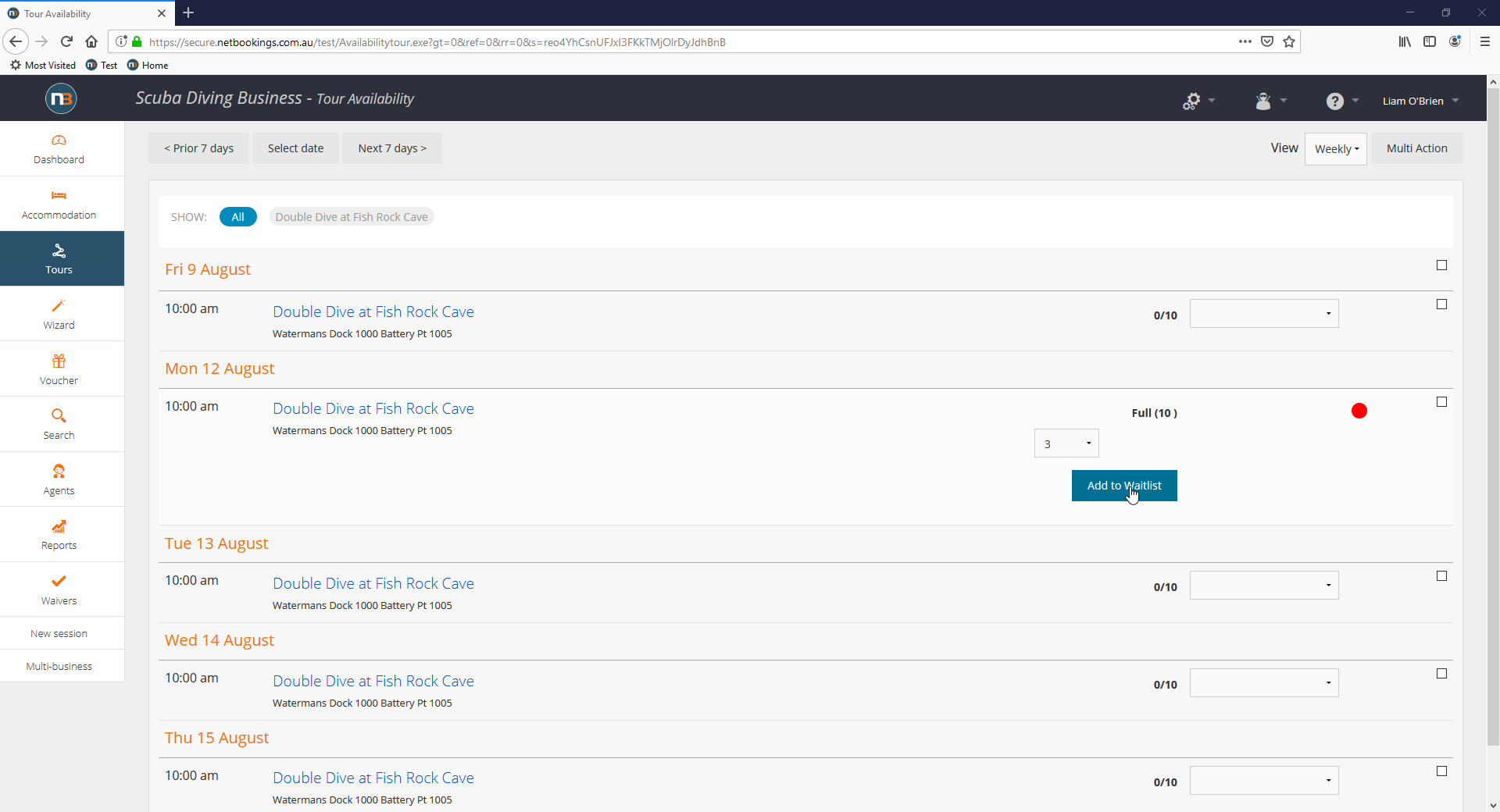Launch the Wizard wand icon
1500x812 pixels.
(x=59, y=306)
